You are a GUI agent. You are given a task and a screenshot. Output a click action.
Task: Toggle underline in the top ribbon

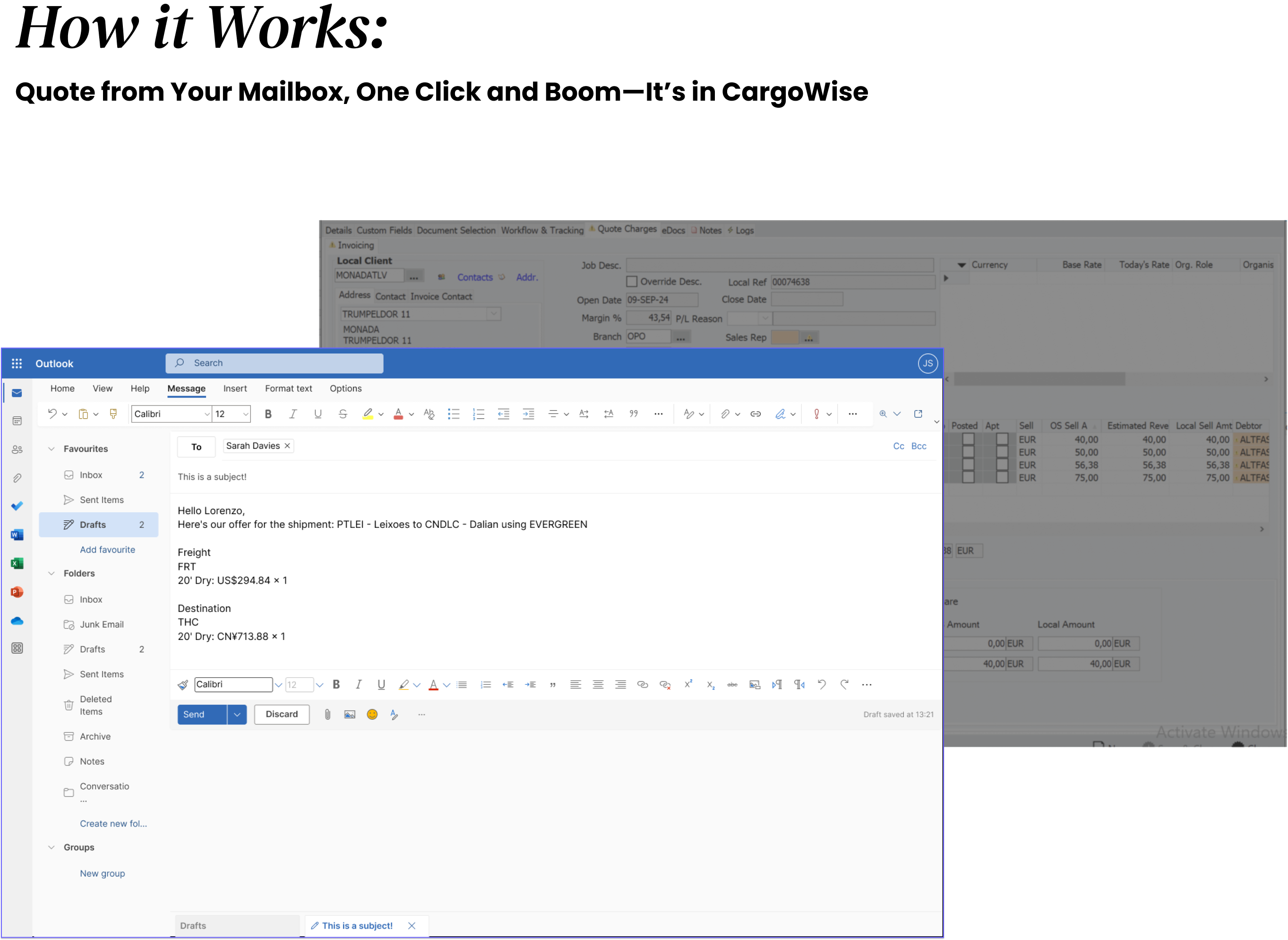pyautogui.click(x=318, y=414)
